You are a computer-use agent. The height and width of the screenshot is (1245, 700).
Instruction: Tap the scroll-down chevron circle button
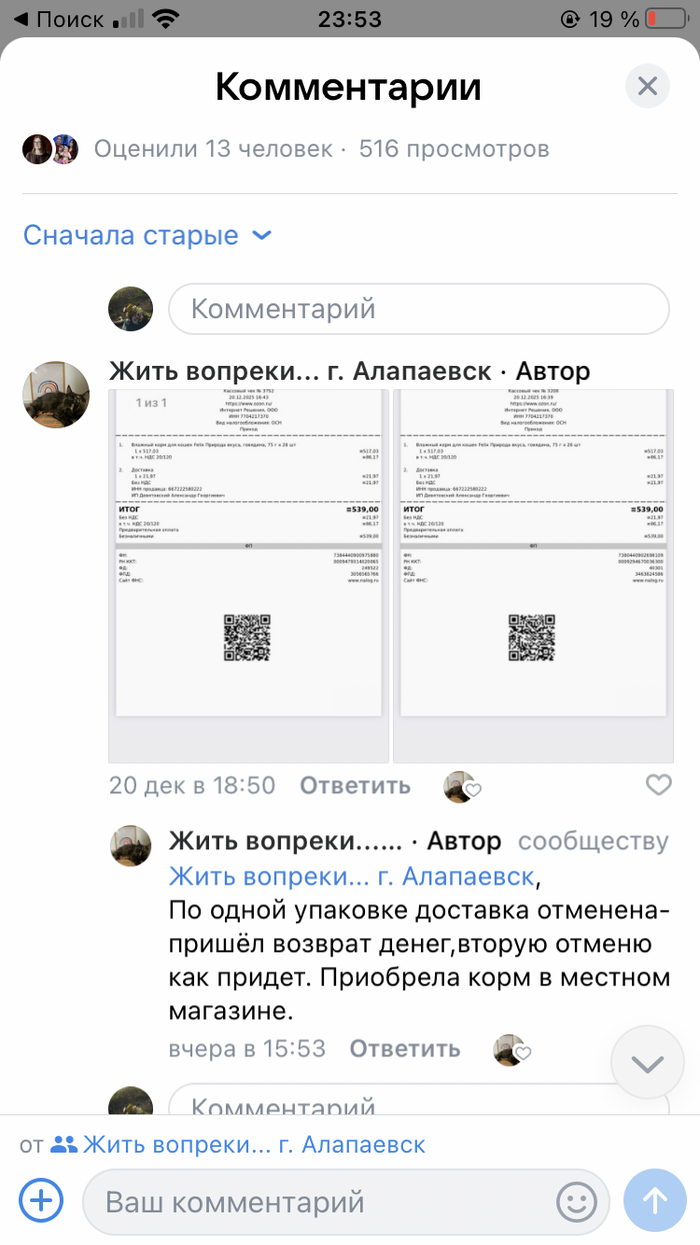pyautogui.click(x=647, y=1063)
